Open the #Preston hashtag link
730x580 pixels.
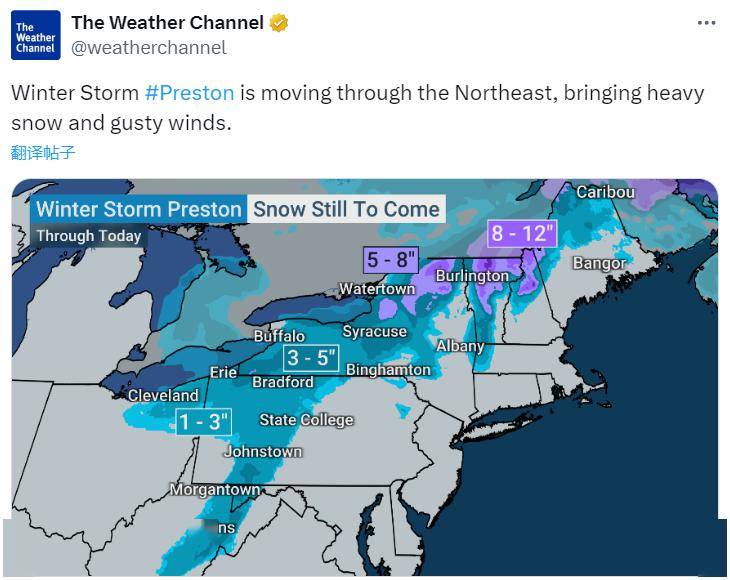(189, 93)
